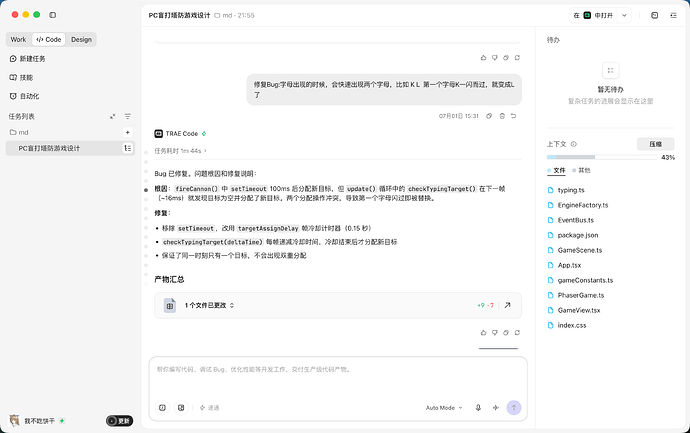Switch to the Work mode tab
This screenshot has height=433, width=690.
(x=18, y=40)
